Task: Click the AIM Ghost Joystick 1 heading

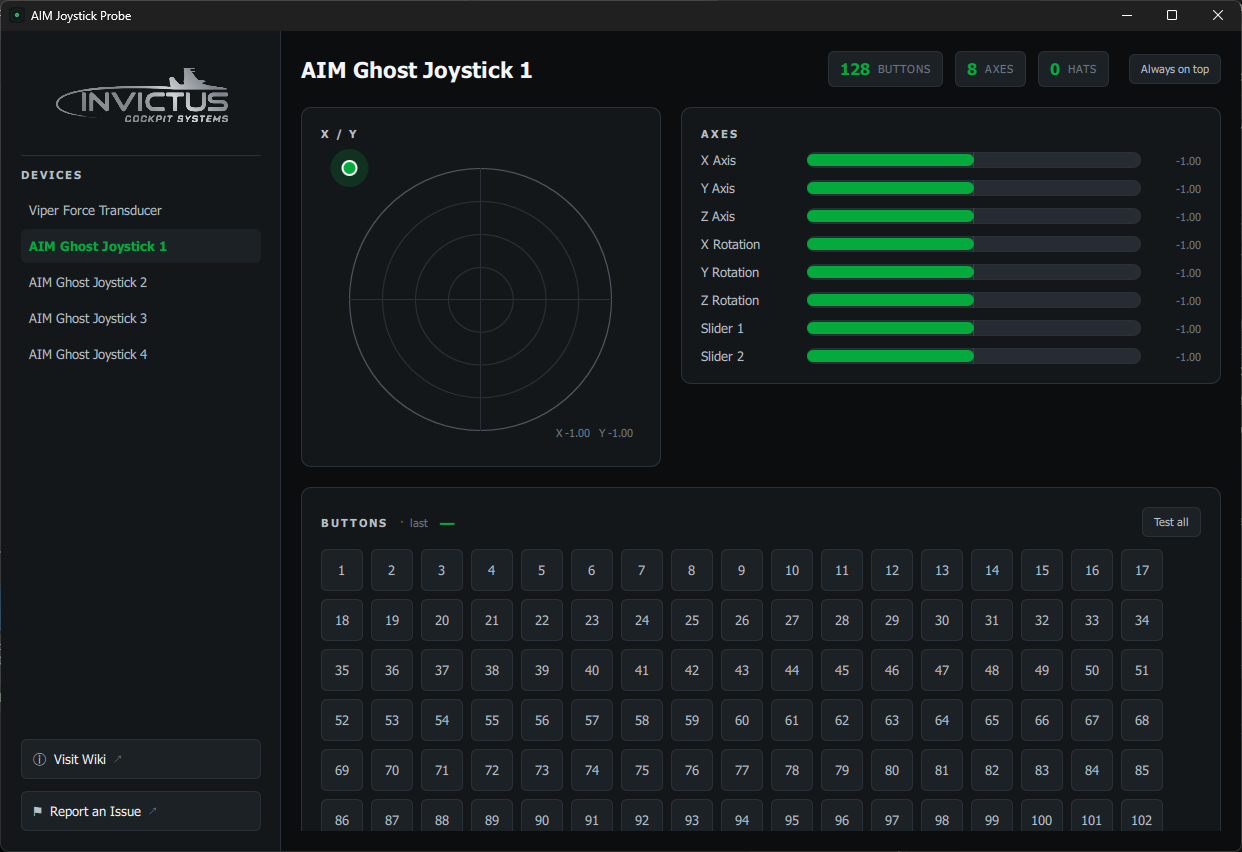Action: pyautogui.click(x=417, y=70)
